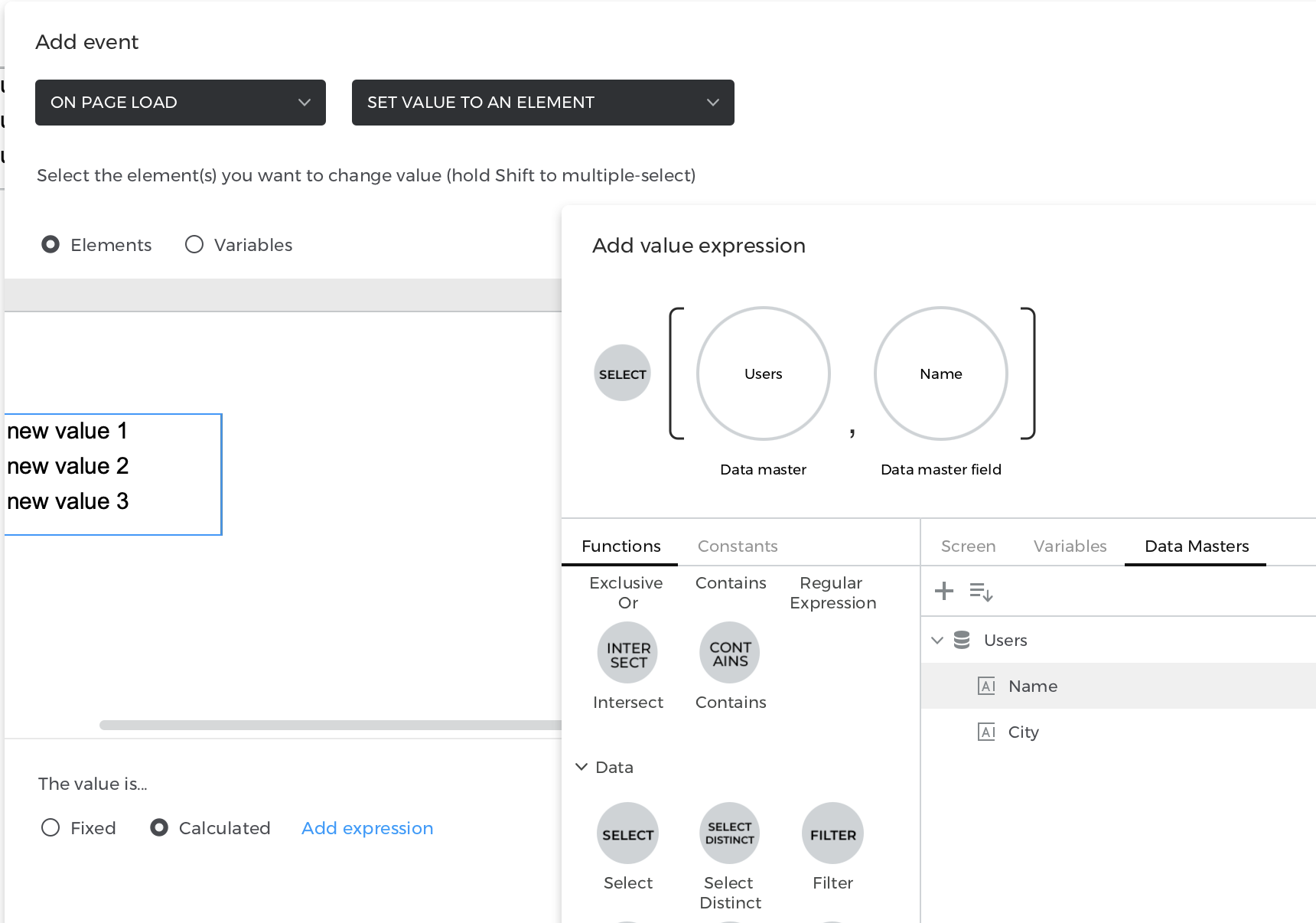Screen dimensions: 1316x923
Task: Click the SELECT function icon in the Data section
Action: point(627,833)
